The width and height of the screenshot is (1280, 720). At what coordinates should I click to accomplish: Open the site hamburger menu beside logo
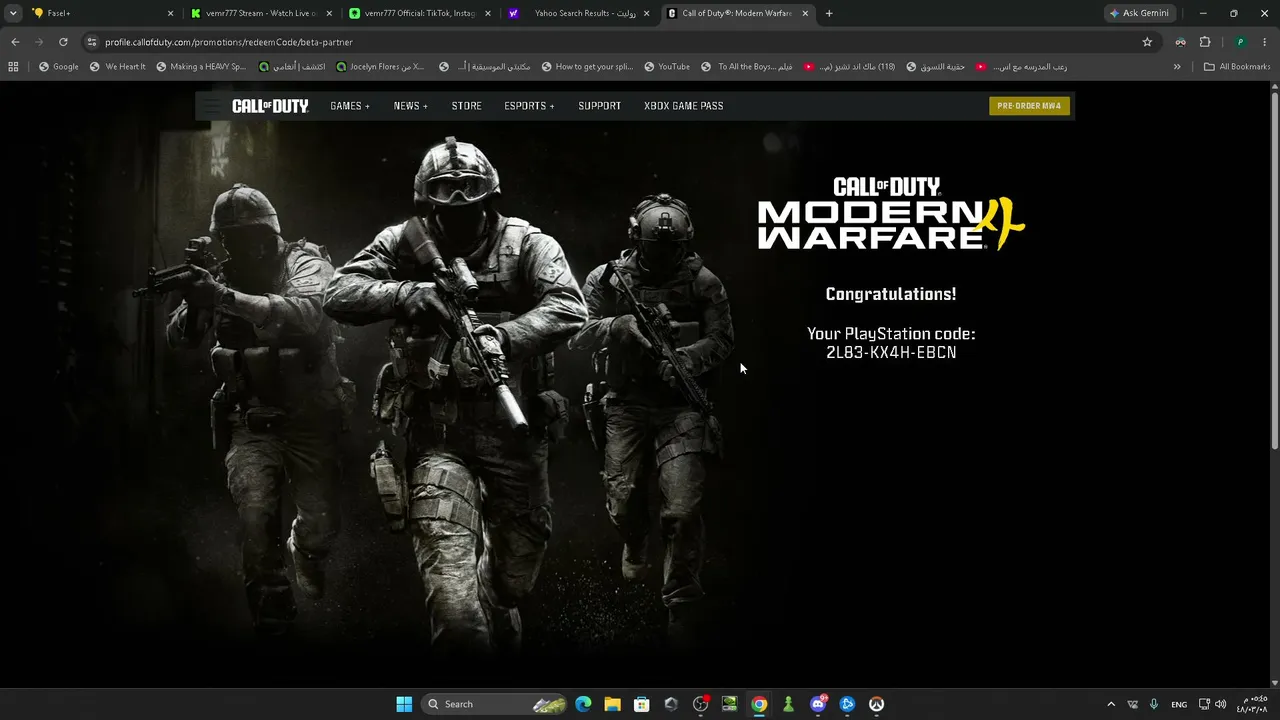[211, 106]
